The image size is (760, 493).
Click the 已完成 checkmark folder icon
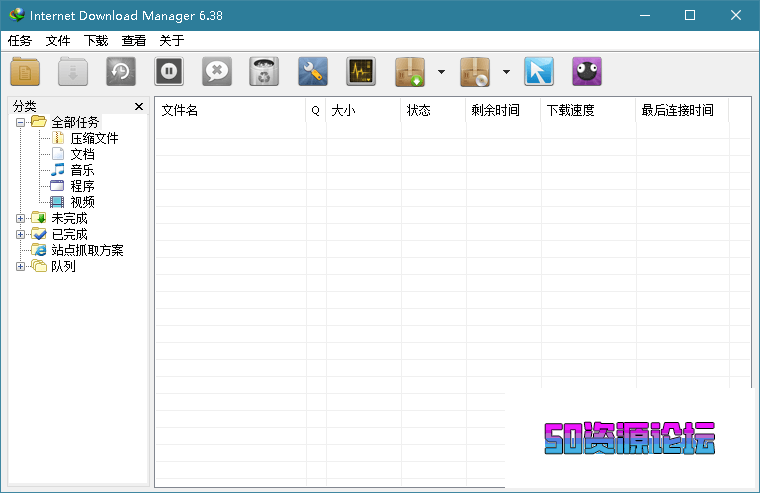click(39, 234)
